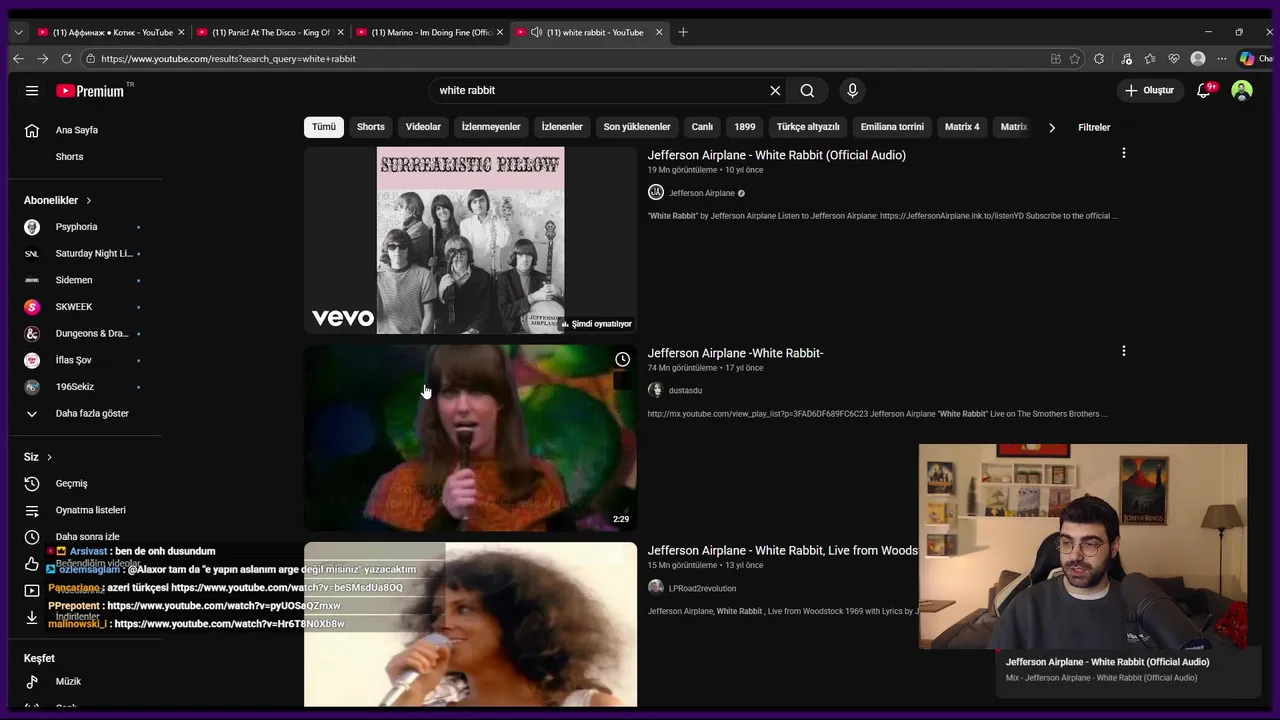Open browser settings three-dot menu
1280x720 pixels.
[1221, 58]
